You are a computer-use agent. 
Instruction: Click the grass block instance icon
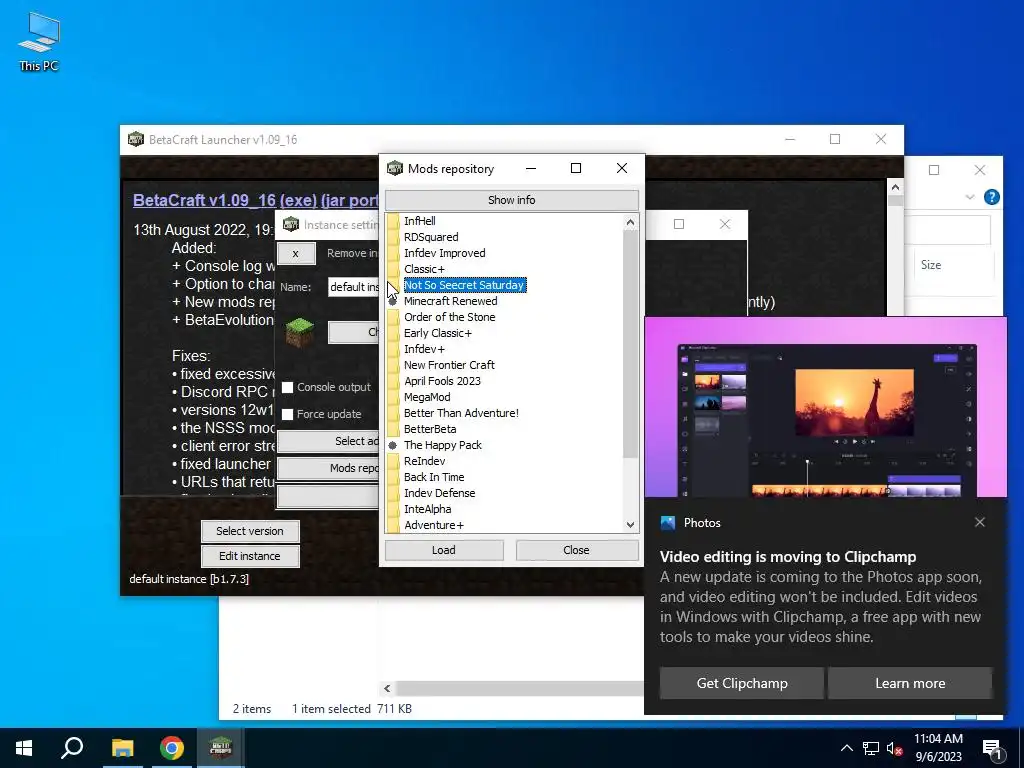(x=300, y=331)
